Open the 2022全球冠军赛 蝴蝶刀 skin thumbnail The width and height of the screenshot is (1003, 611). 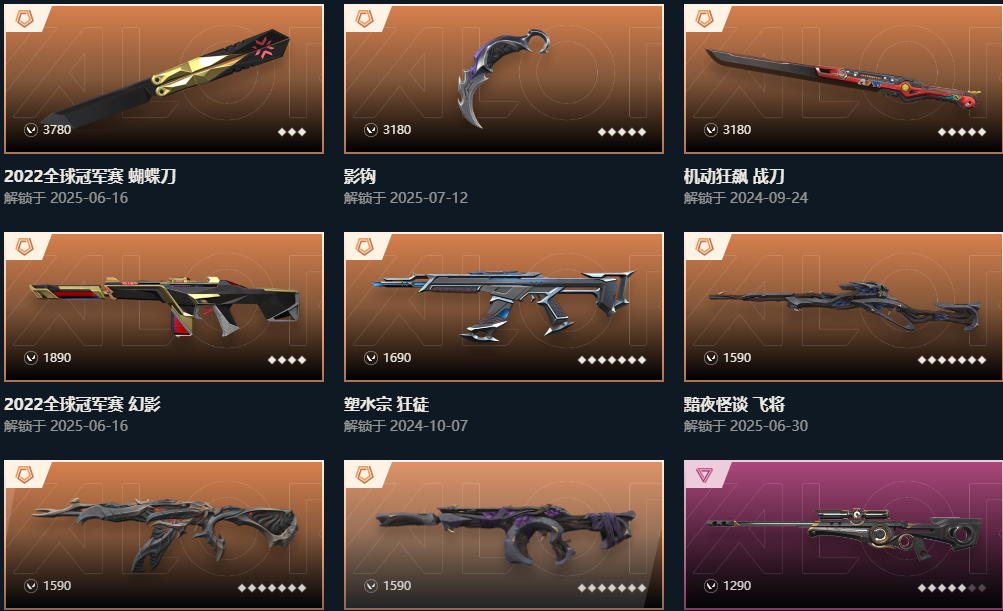(x=164, y=79)
